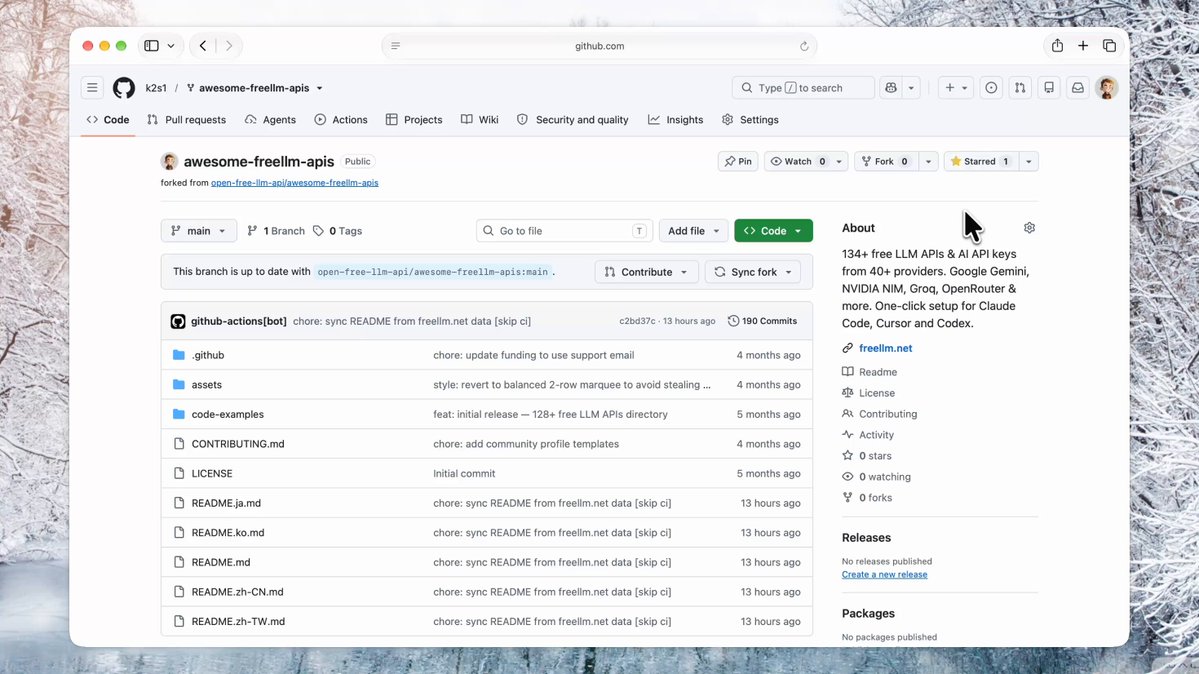Reload the page in Safari

(804, 46)
